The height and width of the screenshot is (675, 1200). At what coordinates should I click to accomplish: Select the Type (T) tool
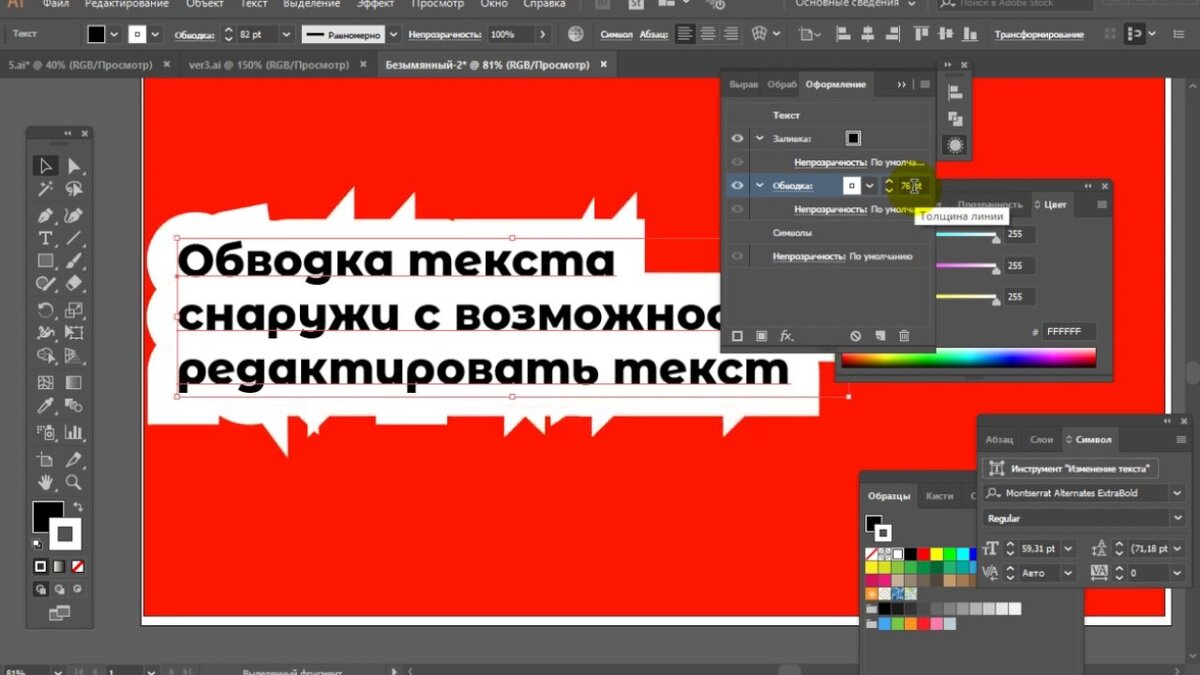pyautogui.click(x=45, y=238)
